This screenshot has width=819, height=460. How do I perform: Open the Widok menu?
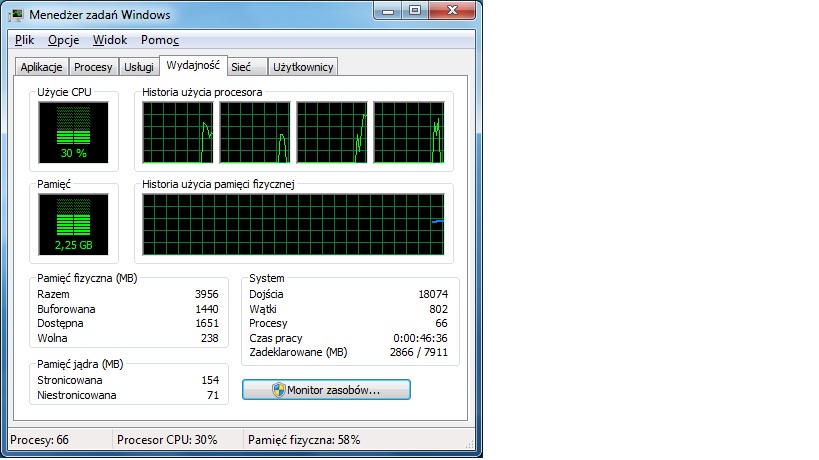(110, 40)
